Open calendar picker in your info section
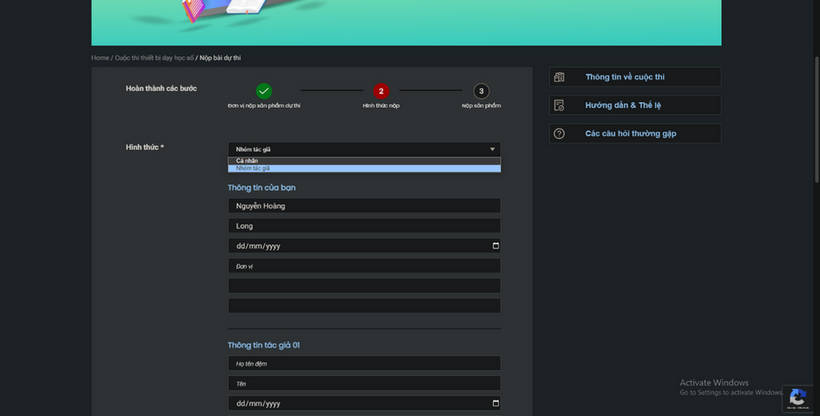This screenshot has width=820, height=416. pos(495,246)
